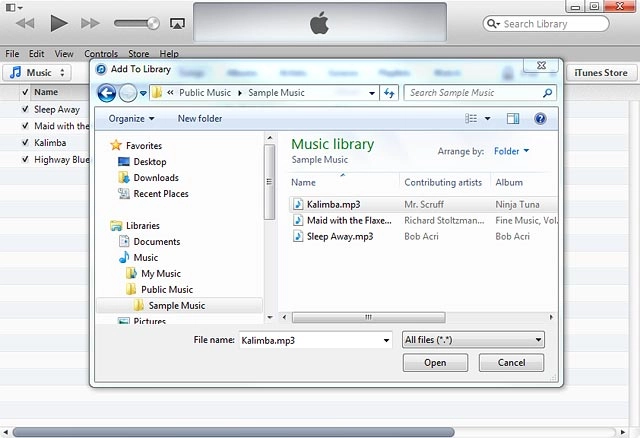
Task: Expand the Arrange by Folder dropdown
Action: click(512, 151)
